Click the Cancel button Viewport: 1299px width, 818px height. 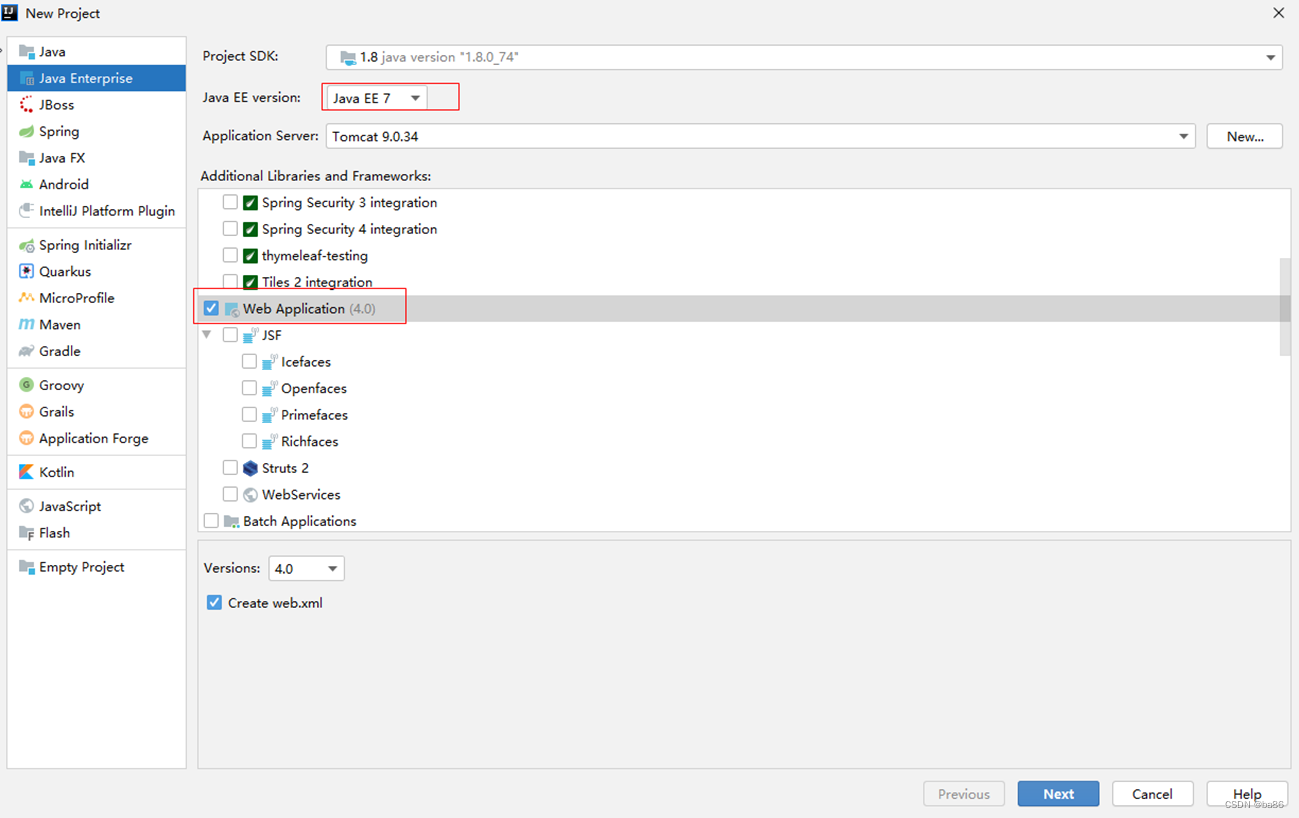(x=1152, y=794)
